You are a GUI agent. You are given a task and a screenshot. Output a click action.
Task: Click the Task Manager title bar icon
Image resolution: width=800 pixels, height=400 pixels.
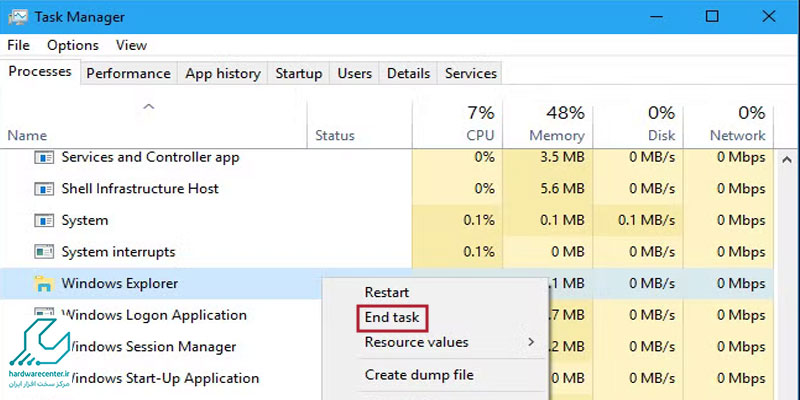click(17, 17)
